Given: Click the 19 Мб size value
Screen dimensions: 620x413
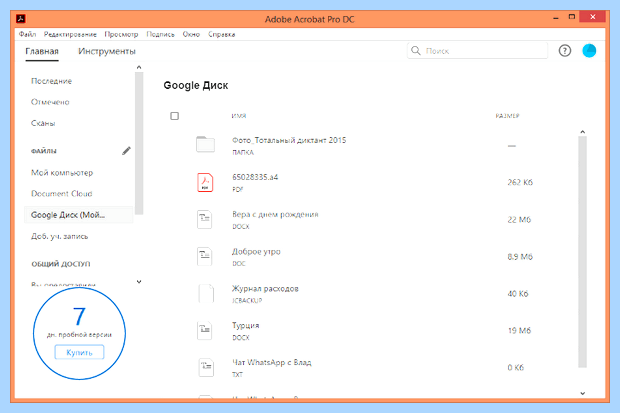Looking at the screenshot, I should [519, 330].
